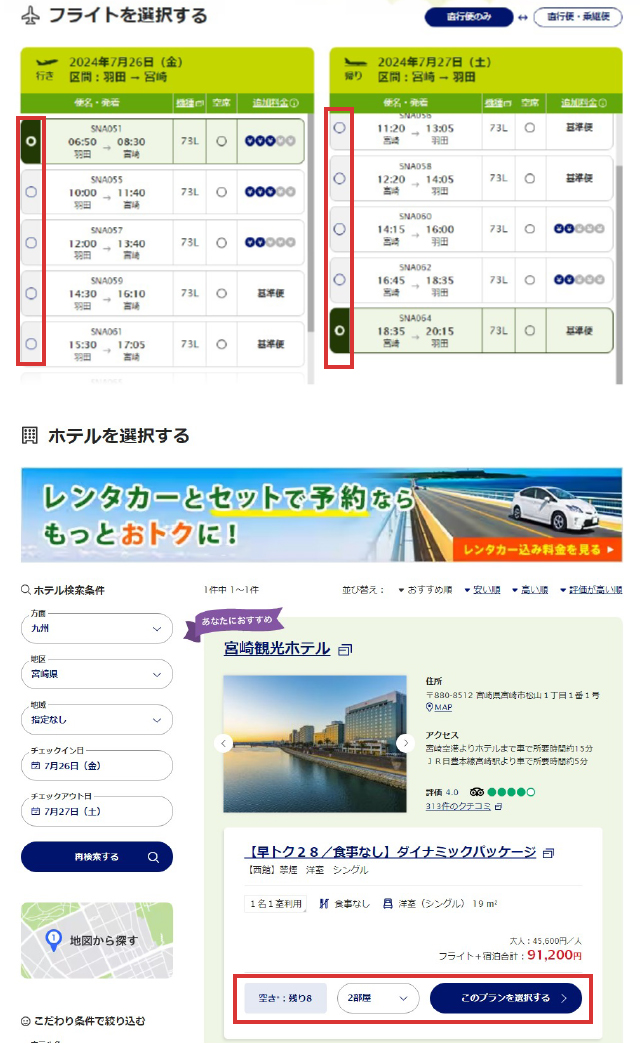Click 追加料金 info header in outbound table

coord(275,103)
